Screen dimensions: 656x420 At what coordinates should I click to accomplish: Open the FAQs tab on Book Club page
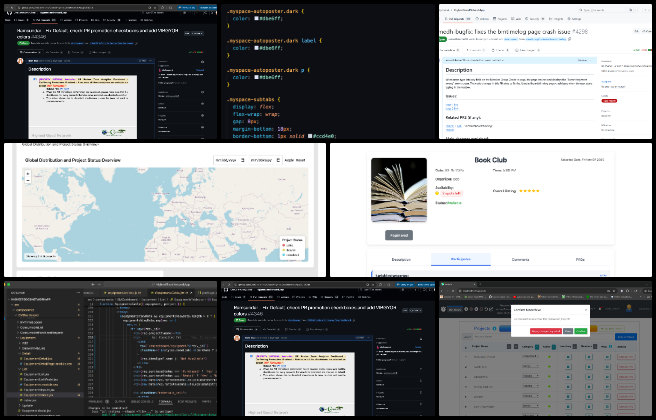point(580,260)
